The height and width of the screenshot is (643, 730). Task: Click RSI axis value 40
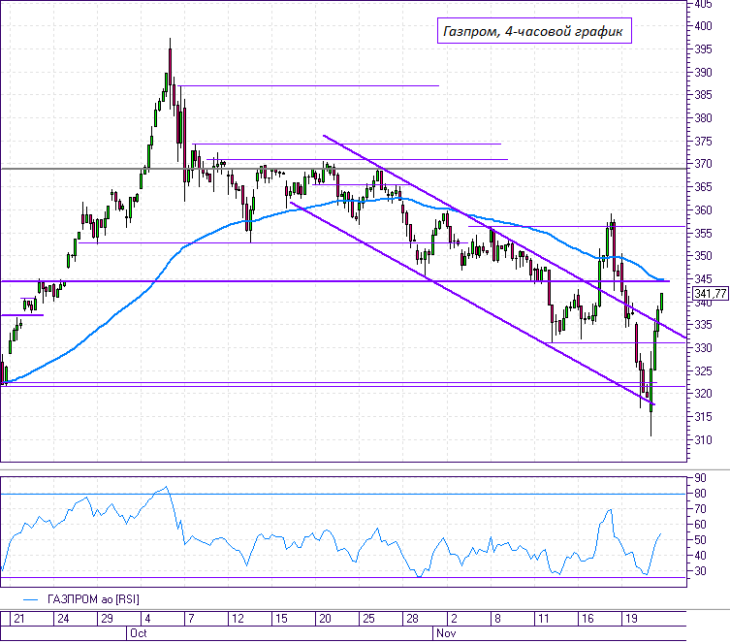click(x=700, y=555)
